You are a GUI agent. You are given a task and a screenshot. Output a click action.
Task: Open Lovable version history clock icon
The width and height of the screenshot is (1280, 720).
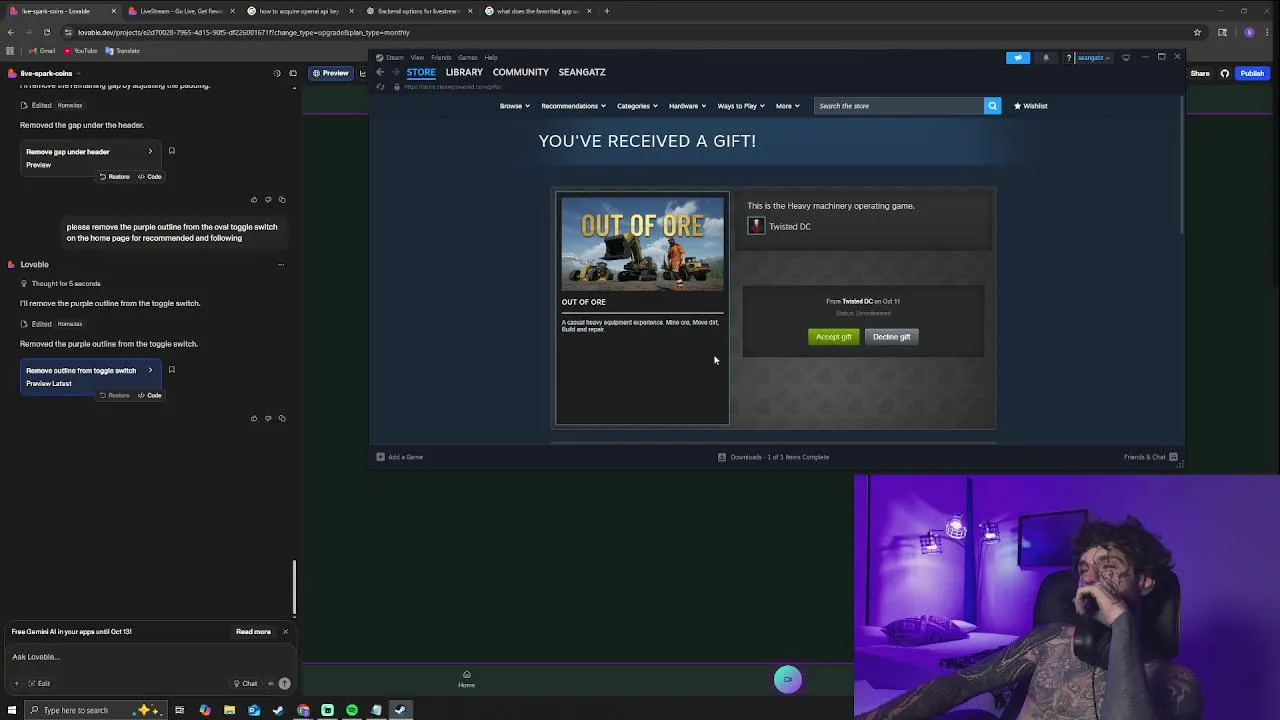(277, 73)
